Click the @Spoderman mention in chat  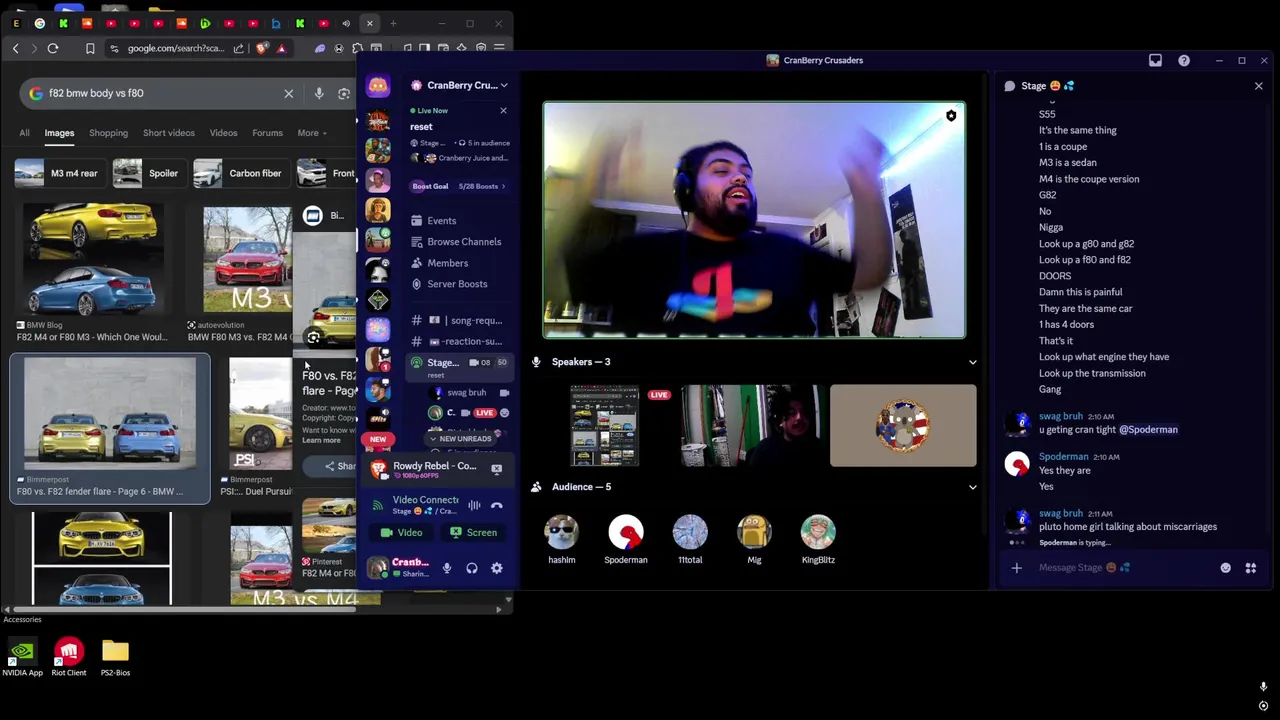1148,430
